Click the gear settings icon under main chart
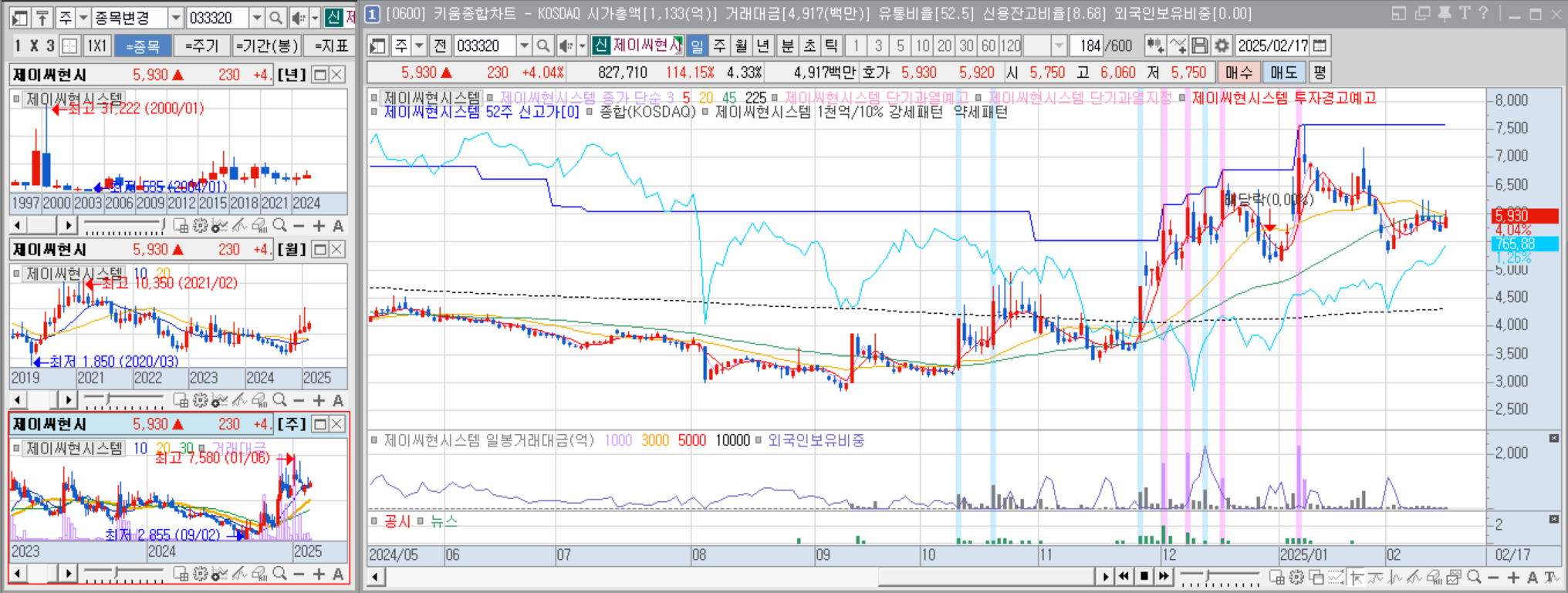 click(x=1296, y=577)
